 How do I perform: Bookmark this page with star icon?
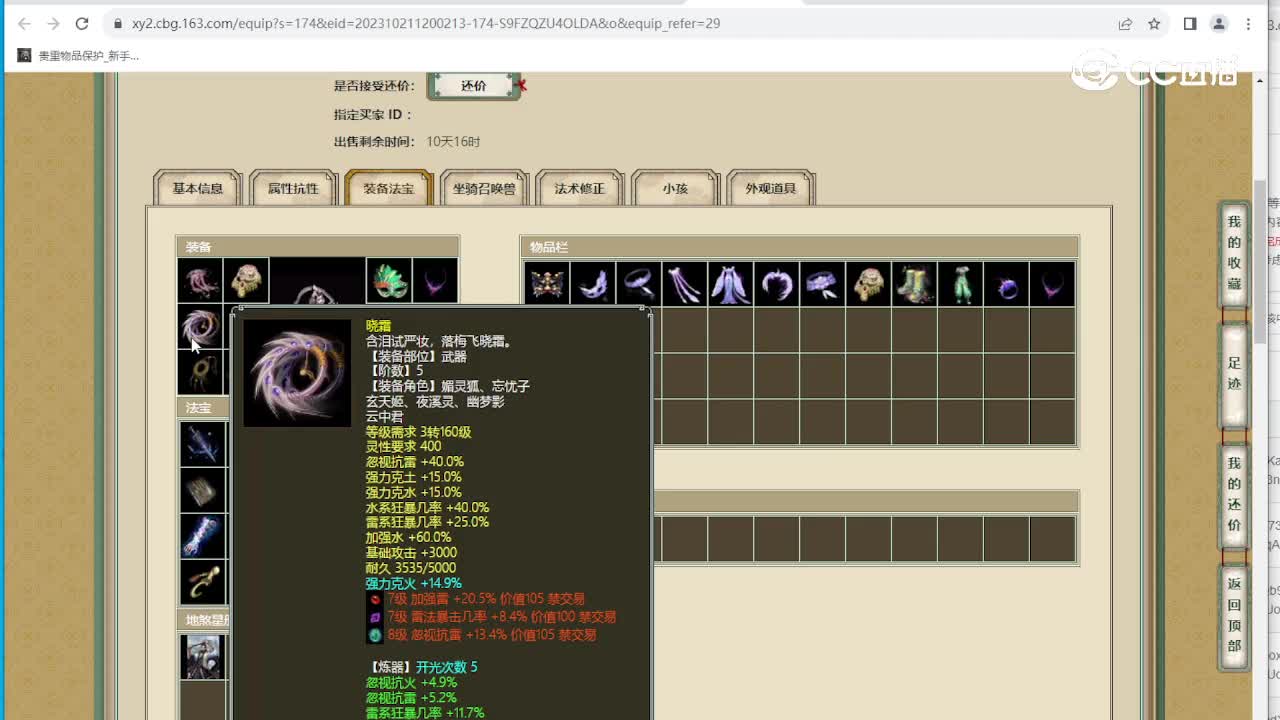(1154, 23)
